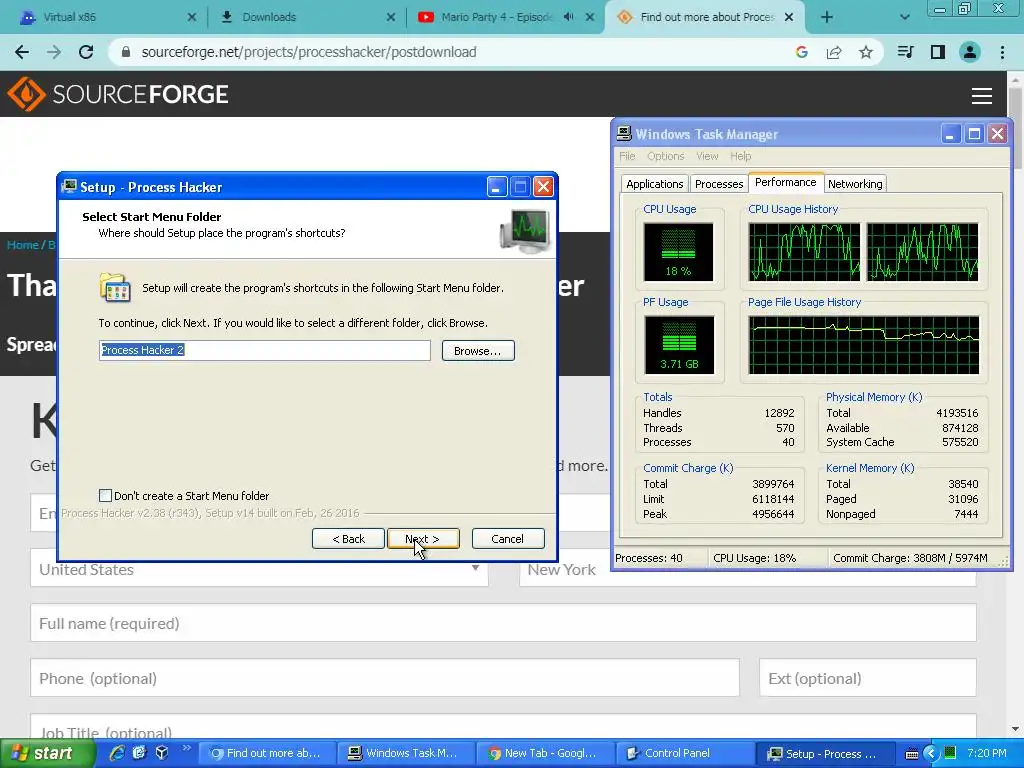Click Internet Explorer quick launch icon
The width and height of the screenshot is (1024, 768).
point(117,753)
